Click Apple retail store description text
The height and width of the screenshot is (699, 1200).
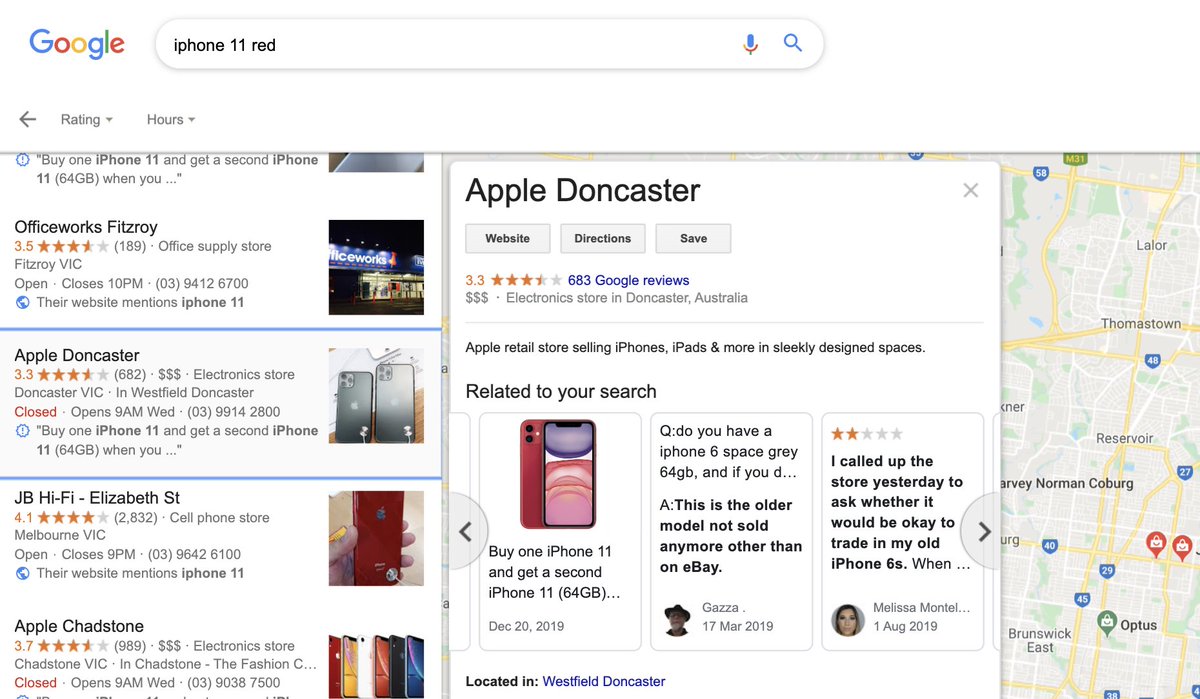tap(695, 348)
